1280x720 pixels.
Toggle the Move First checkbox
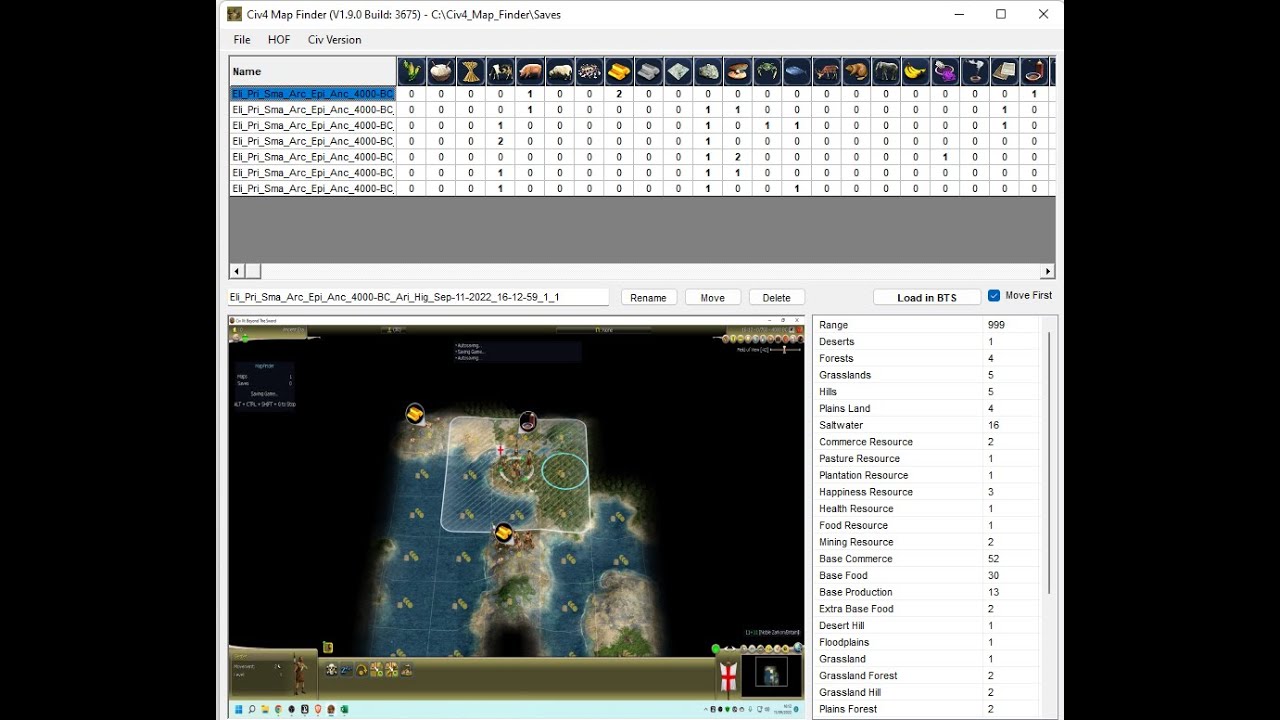tap(994, 296)
